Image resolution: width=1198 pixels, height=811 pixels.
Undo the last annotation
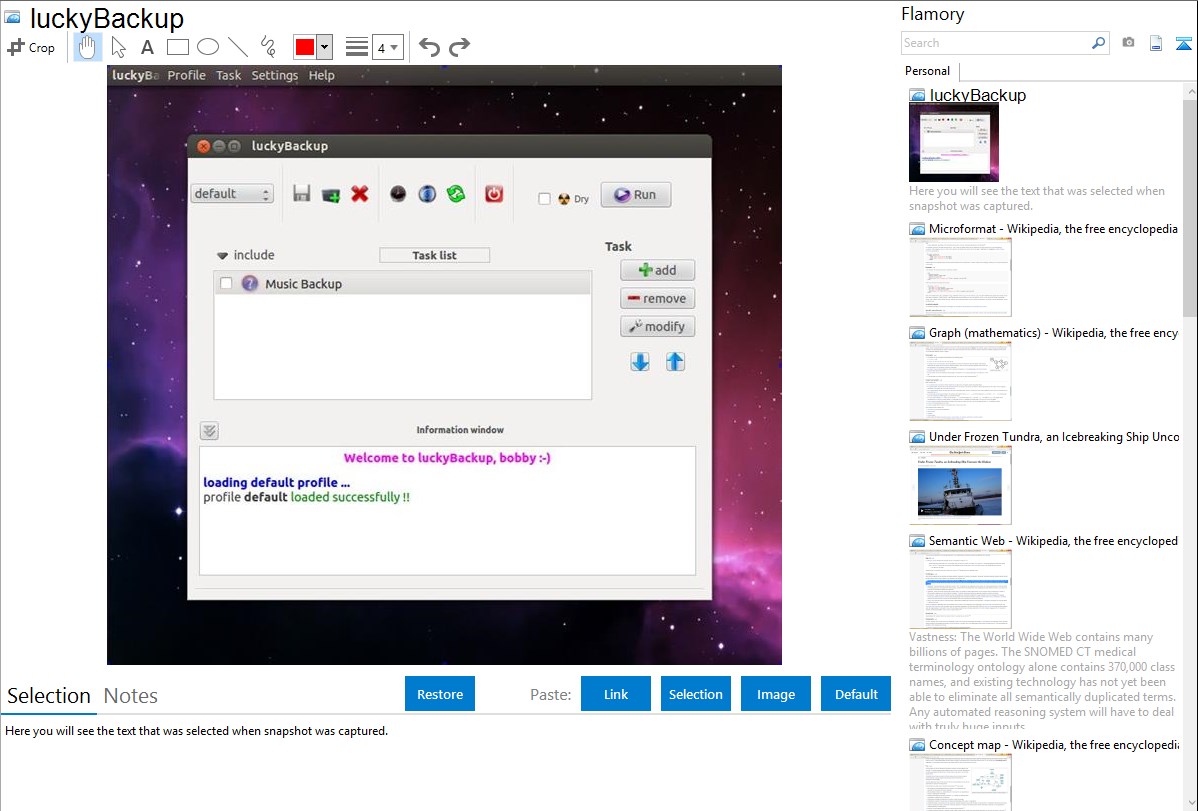429,47
